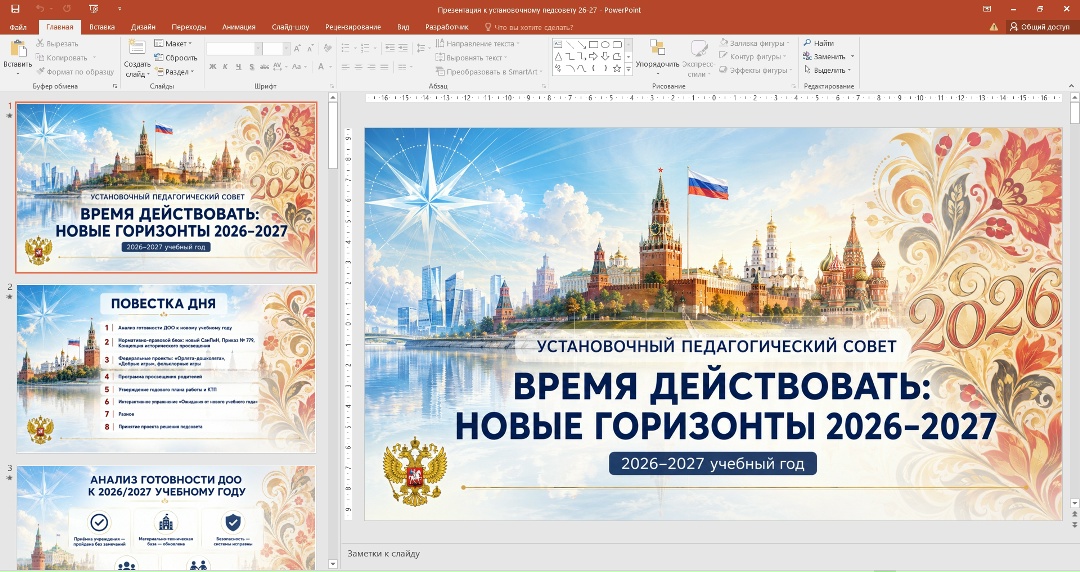Toggle text shadow (S) formatting
Screen dimensions: 1080x572
coord(251,67)
